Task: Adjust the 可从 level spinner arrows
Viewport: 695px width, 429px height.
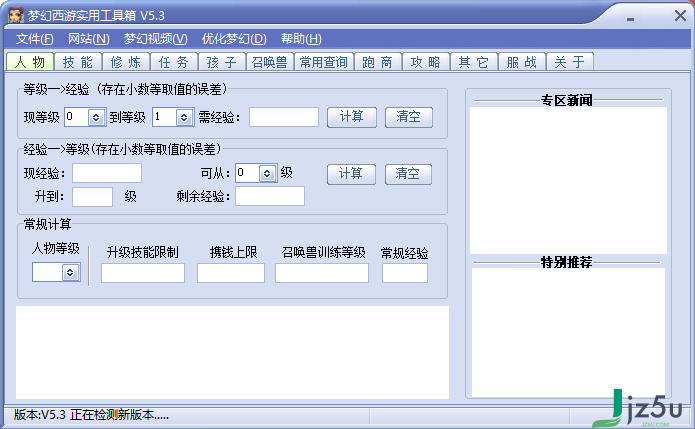Action: click(x=267, y=173)
